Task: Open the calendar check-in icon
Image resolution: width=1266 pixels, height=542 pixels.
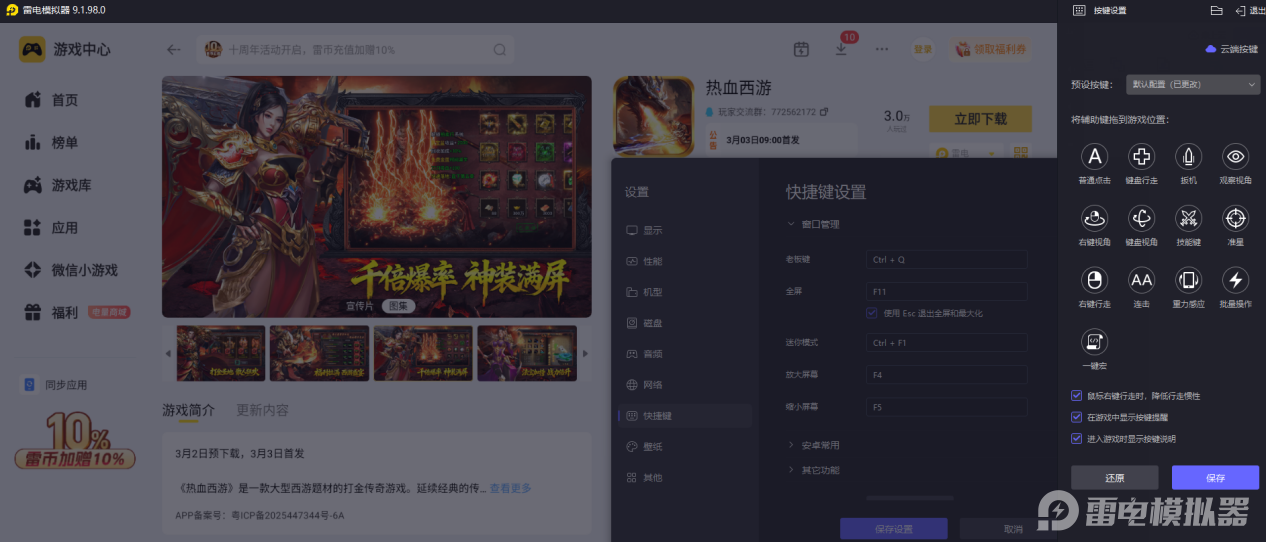Action: tap(801, 49)
